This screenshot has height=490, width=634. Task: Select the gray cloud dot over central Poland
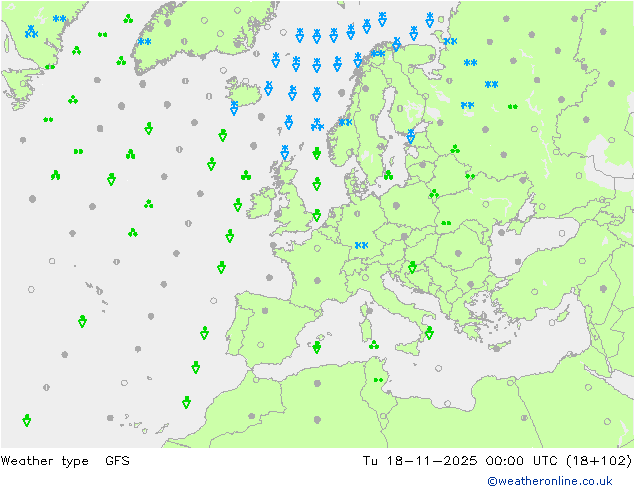click(396, 205)
